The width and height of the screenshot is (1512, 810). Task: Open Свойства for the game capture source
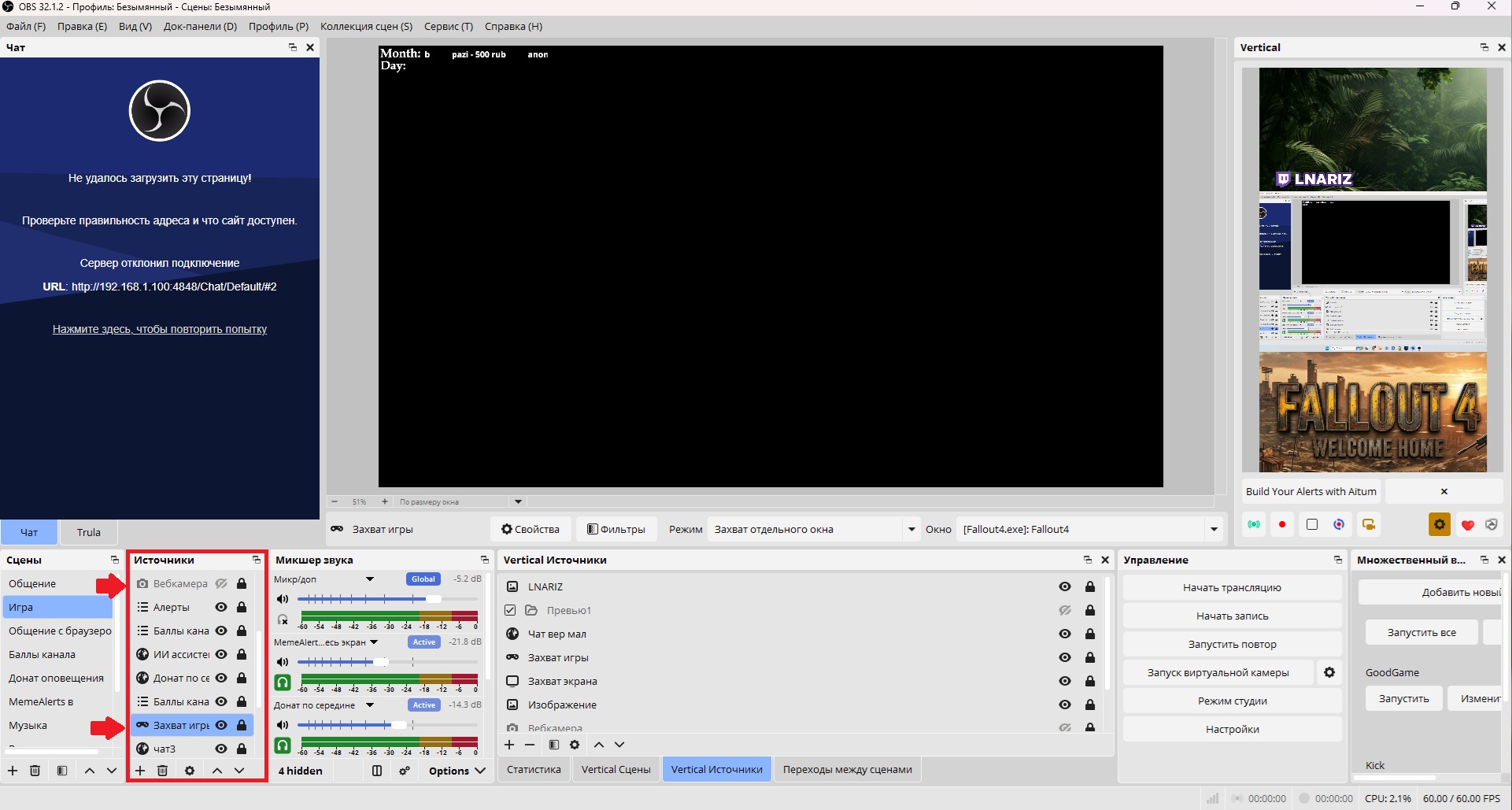coord(530,529)
